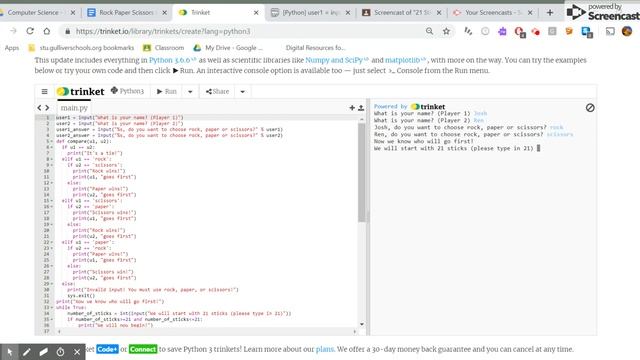
Task: Open the My Drive - Google bookmark
Action: 228,48
